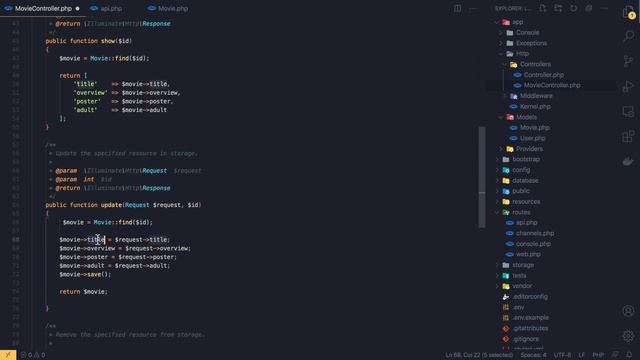Expand the database folder

tap(525, 180)
